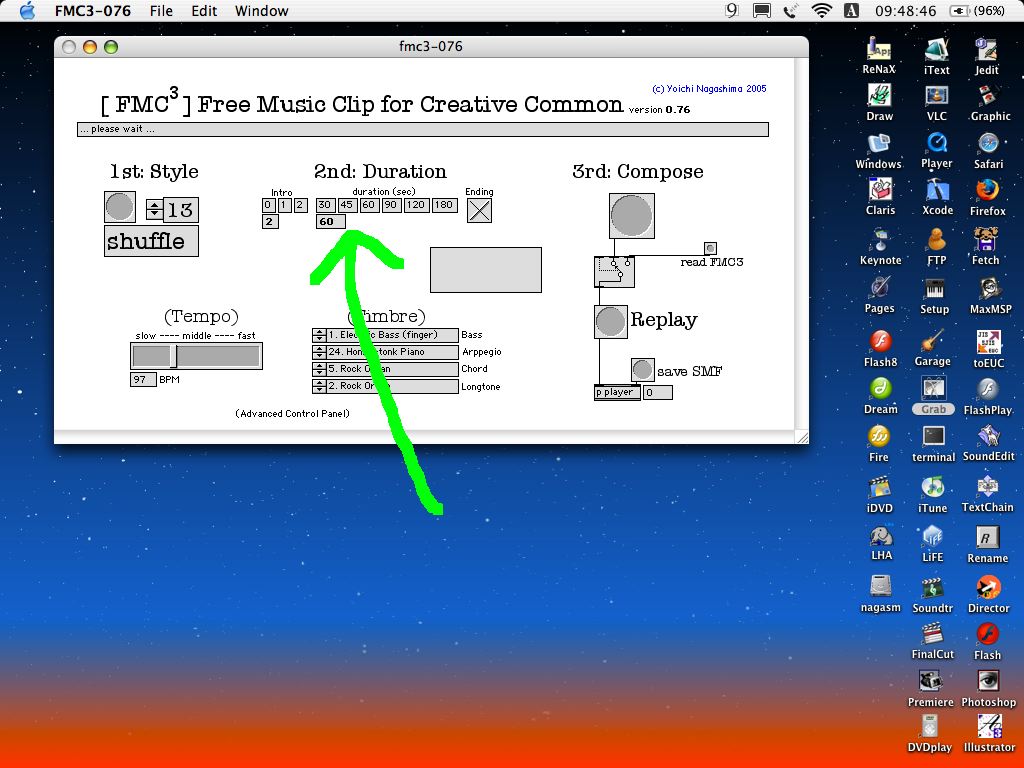Open the Apple menu
This screenshot has height=768, width=1024.
point(27,10)
